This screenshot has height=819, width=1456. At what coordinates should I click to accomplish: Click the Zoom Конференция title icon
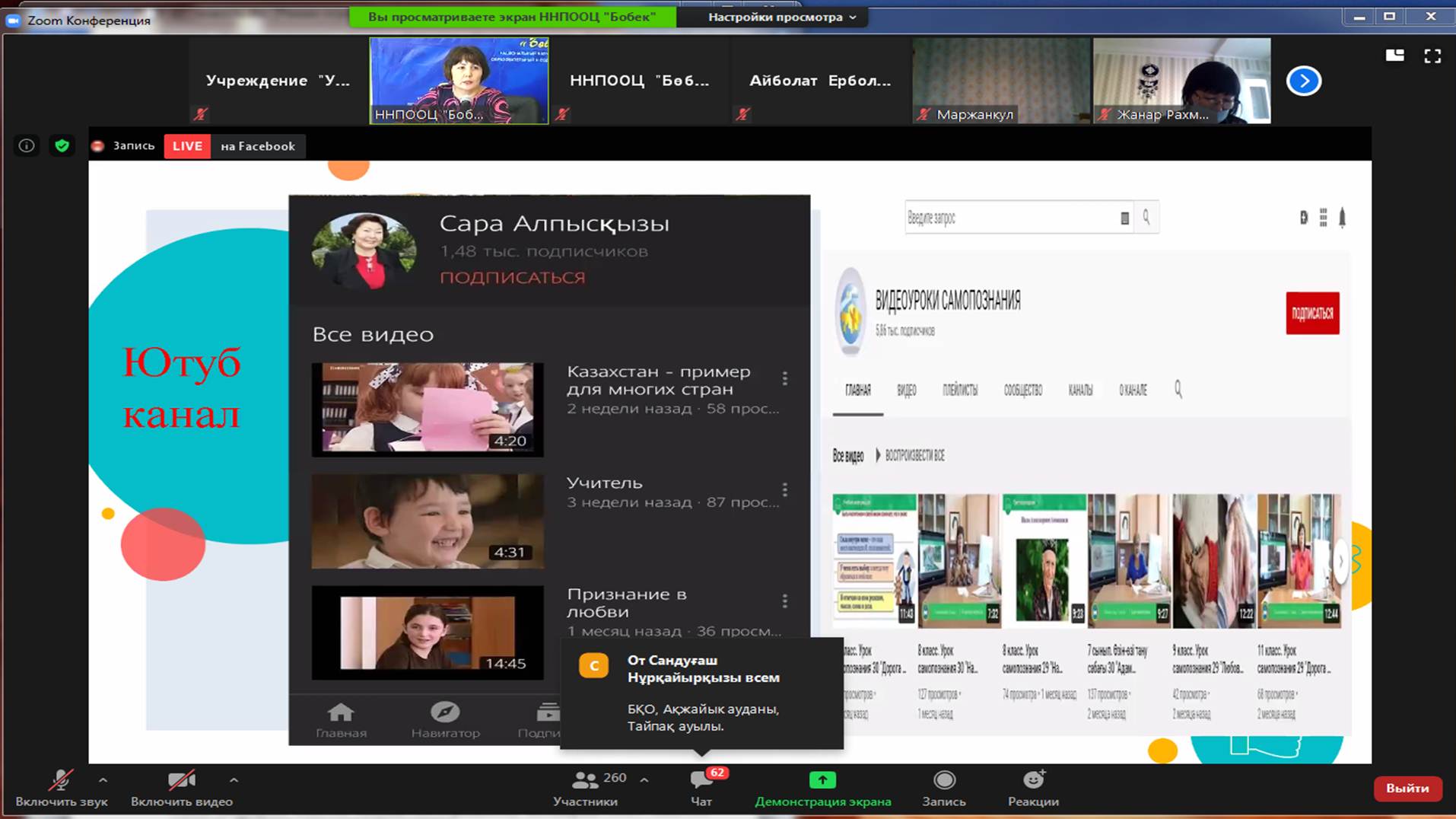pyautogui.click(x=13, y=21)
